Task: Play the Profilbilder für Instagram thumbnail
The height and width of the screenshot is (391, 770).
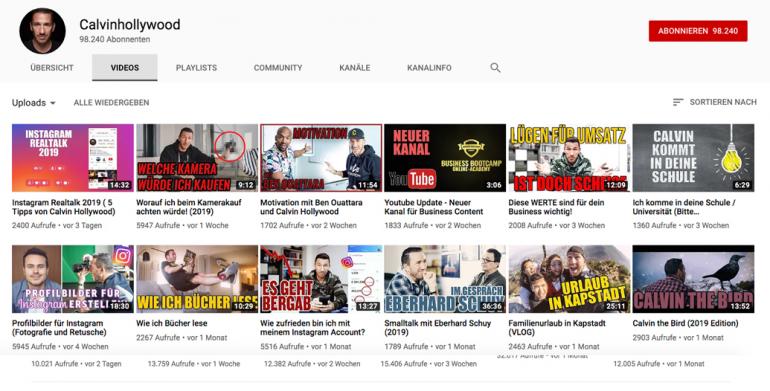Action: pos(73,279)
